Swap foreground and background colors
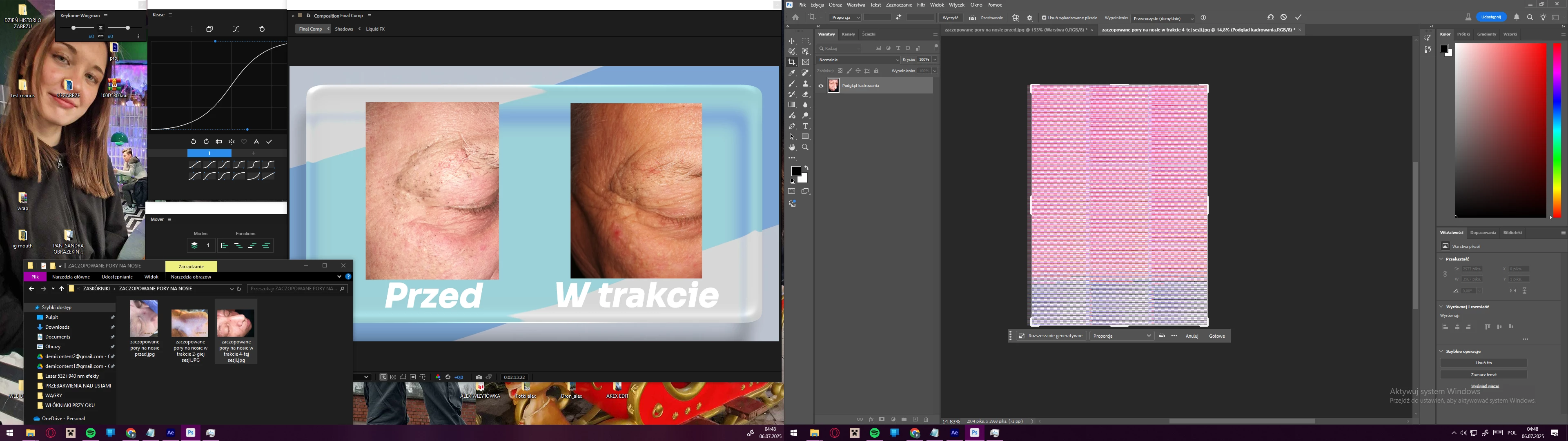 tap(806, 168)
